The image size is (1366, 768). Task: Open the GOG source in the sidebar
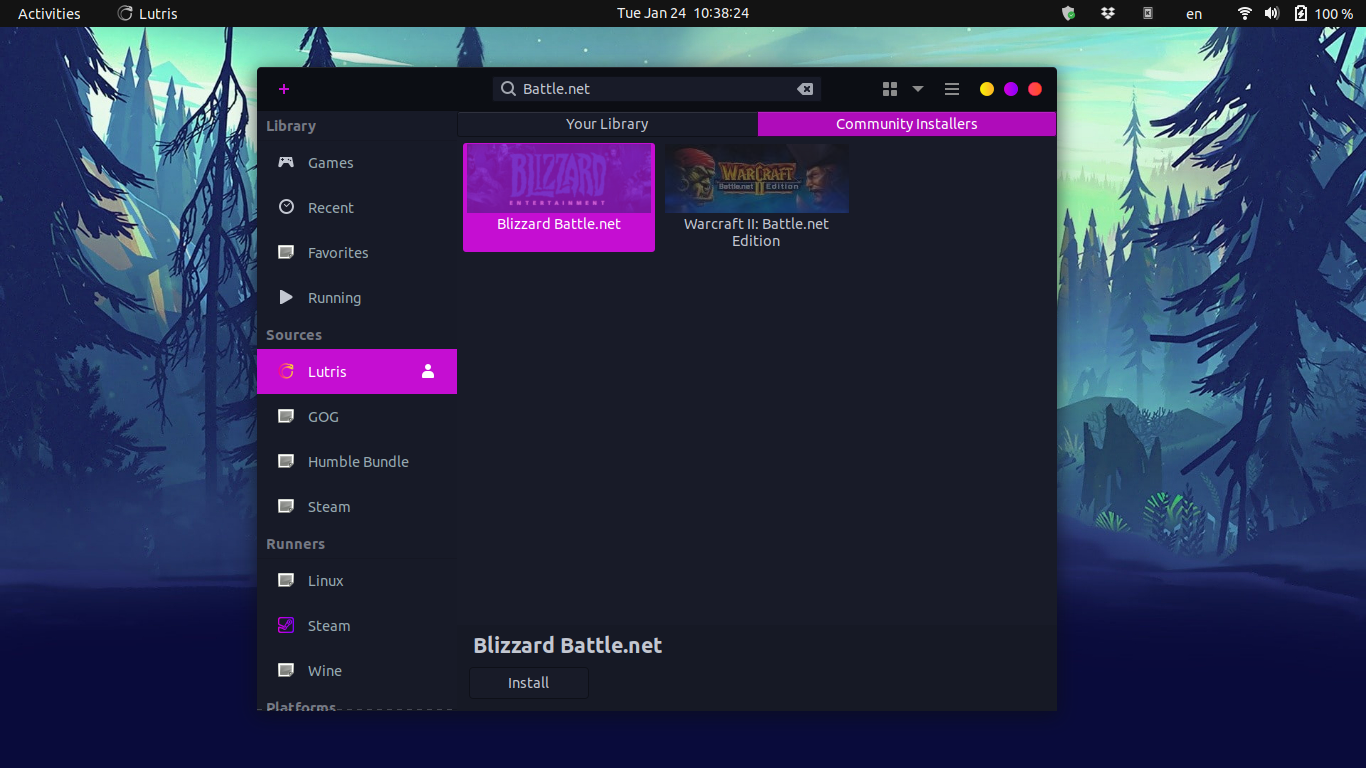tap(323, 416)
